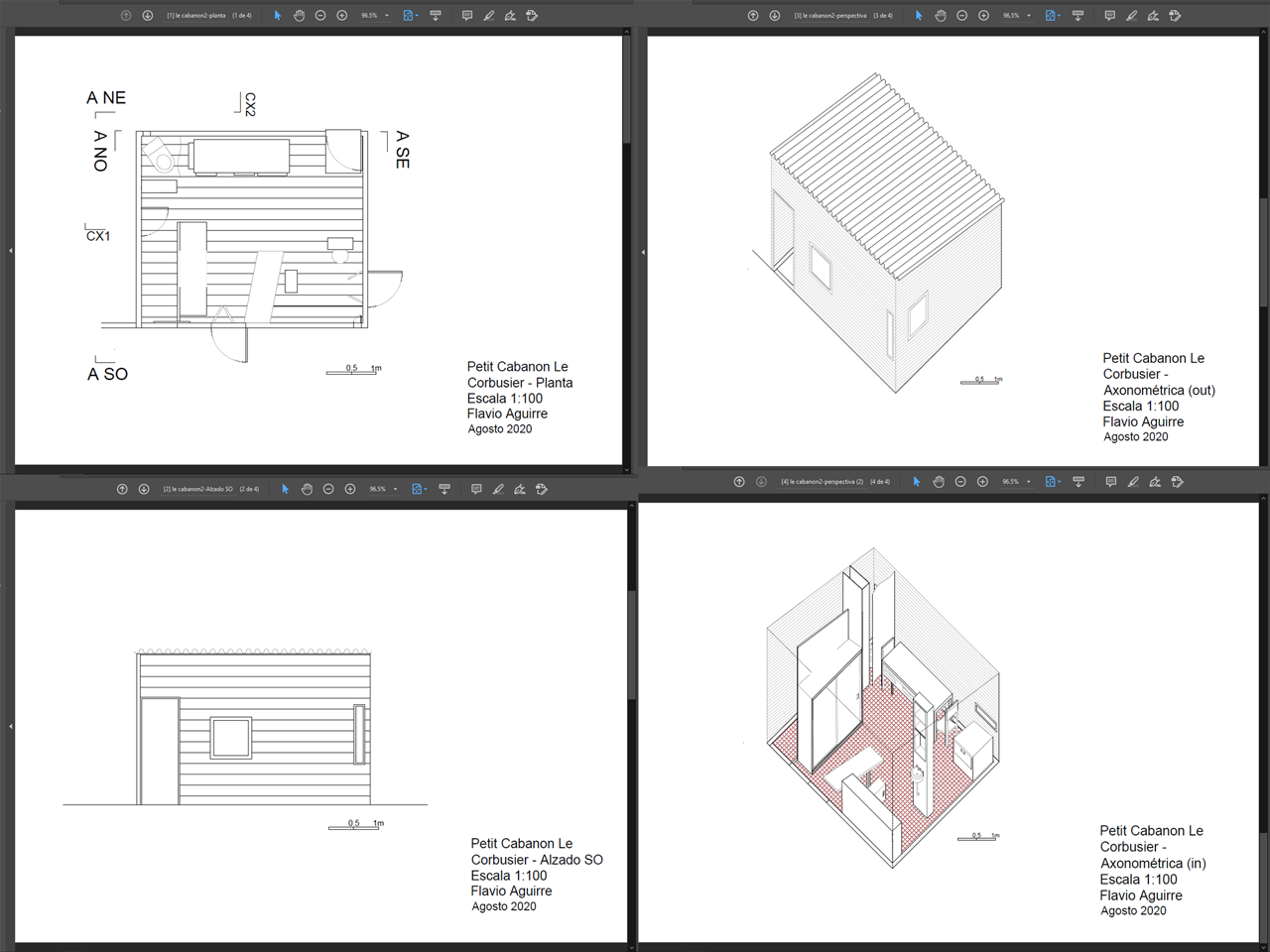The image size is (1270, 952).
Task: Toggle scrolling mode icon in Planta window
Action: pos(436,16)
